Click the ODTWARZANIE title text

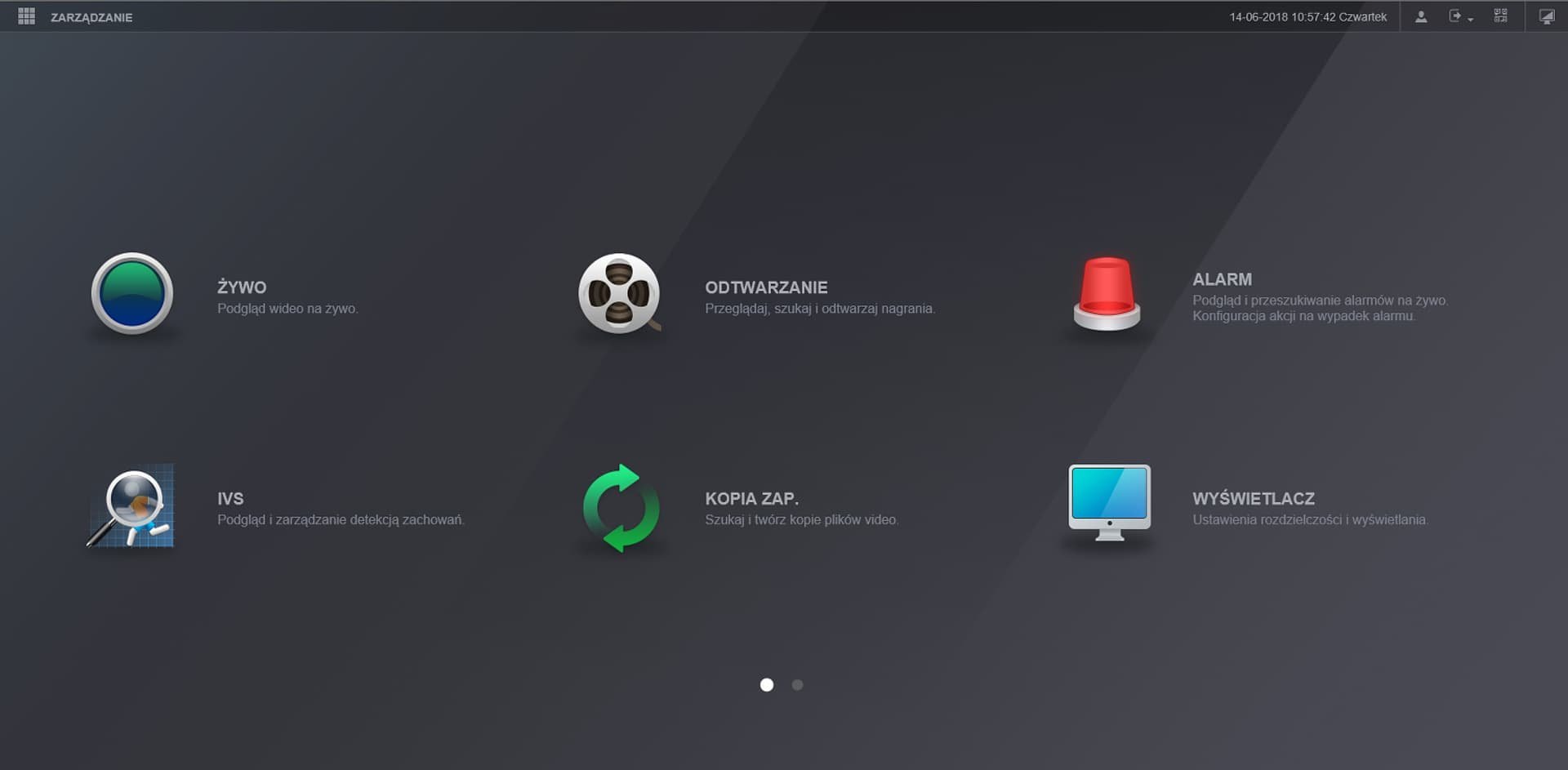pyautogui.click(x=766, y=287)
